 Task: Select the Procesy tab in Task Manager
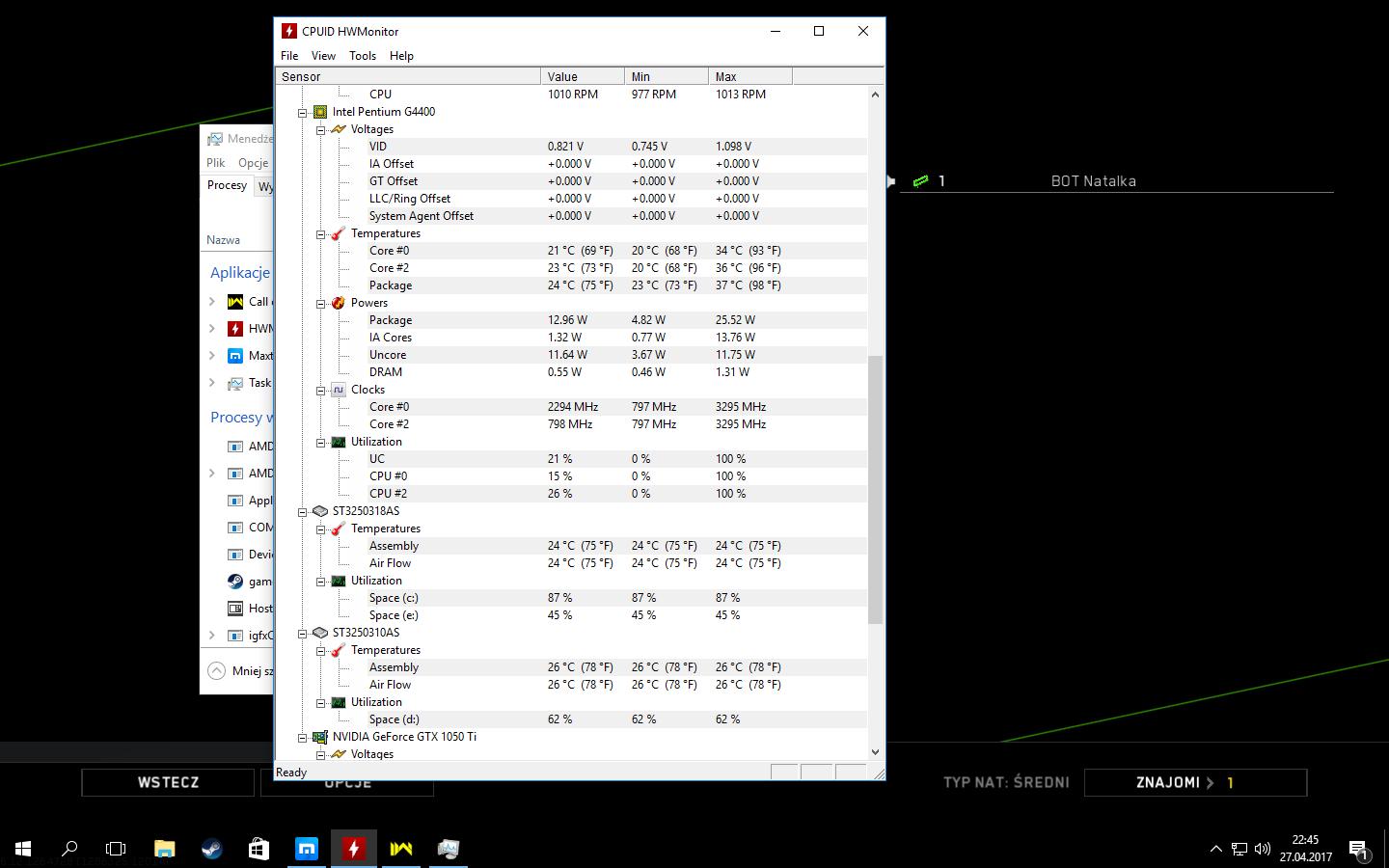(228, 185)
